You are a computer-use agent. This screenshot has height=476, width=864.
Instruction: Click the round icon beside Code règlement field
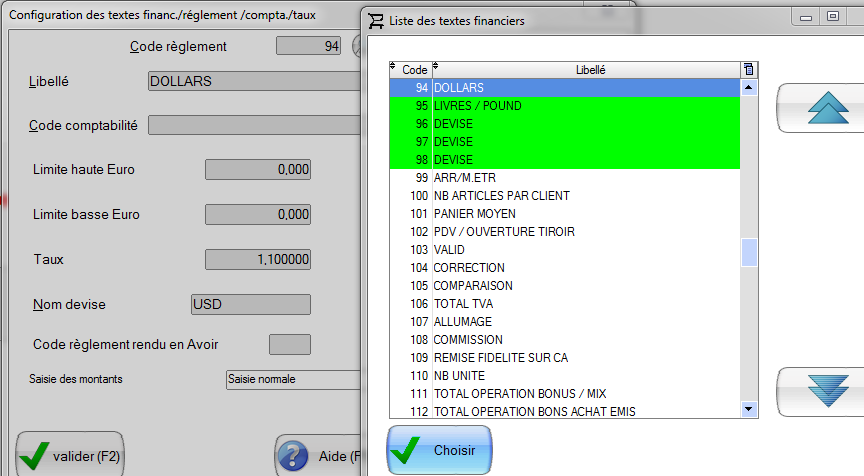[358, 46]
